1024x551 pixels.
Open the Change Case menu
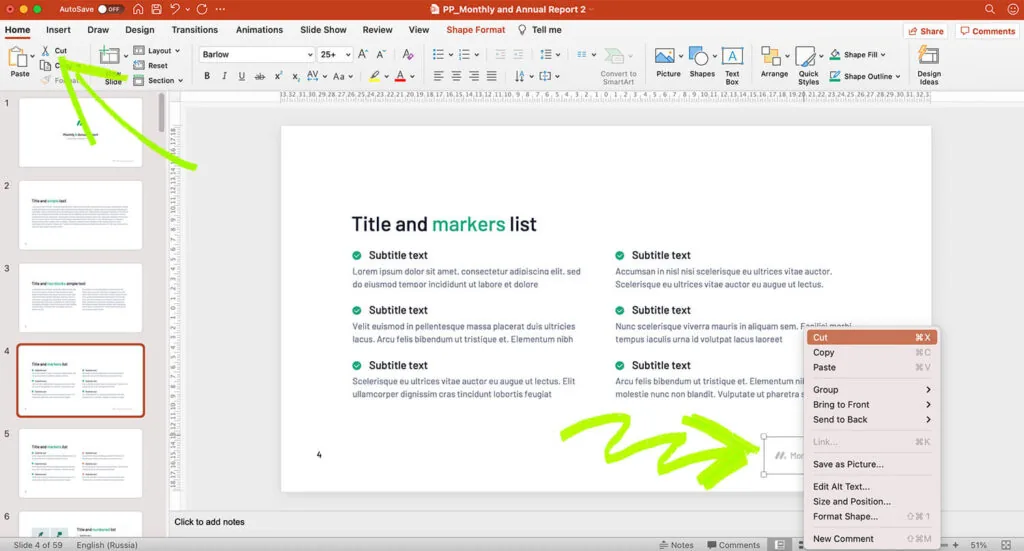click(342, 76)
